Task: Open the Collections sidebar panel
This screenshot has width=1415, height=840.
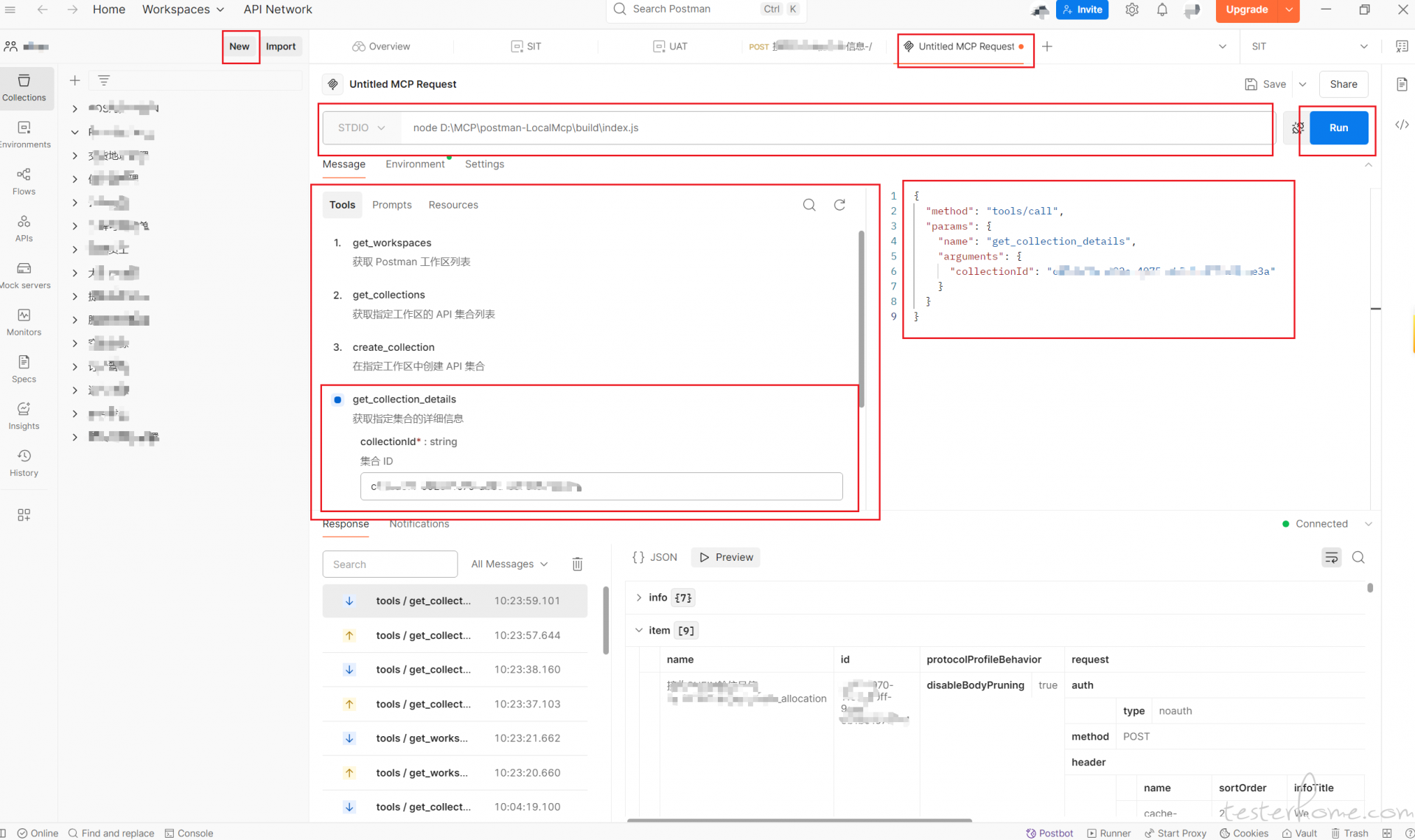Action: (24, 88)
